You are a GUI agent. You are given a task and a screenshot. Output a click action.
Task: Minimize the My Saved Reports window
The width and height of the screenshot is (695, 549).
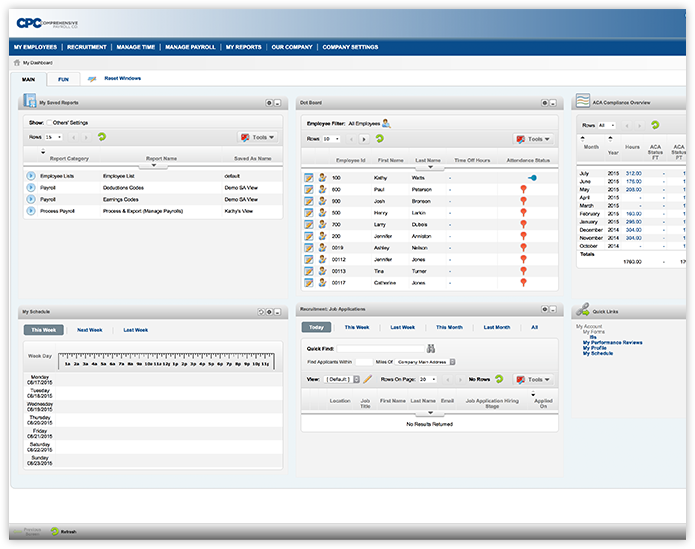pyautogui.click(x=277, y=103)
